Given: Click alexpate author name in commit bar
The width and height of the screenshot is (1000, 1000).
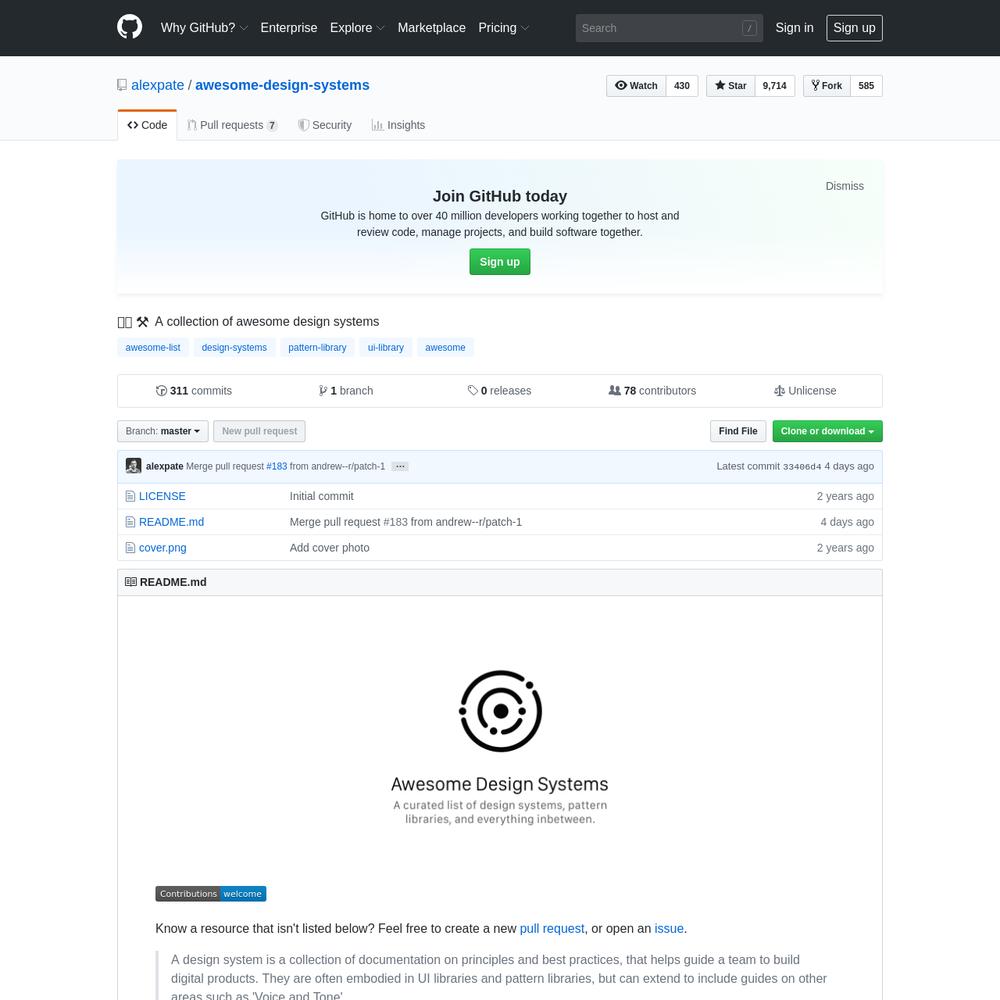Looking at the screenshot, I should [x=165, y=466].
